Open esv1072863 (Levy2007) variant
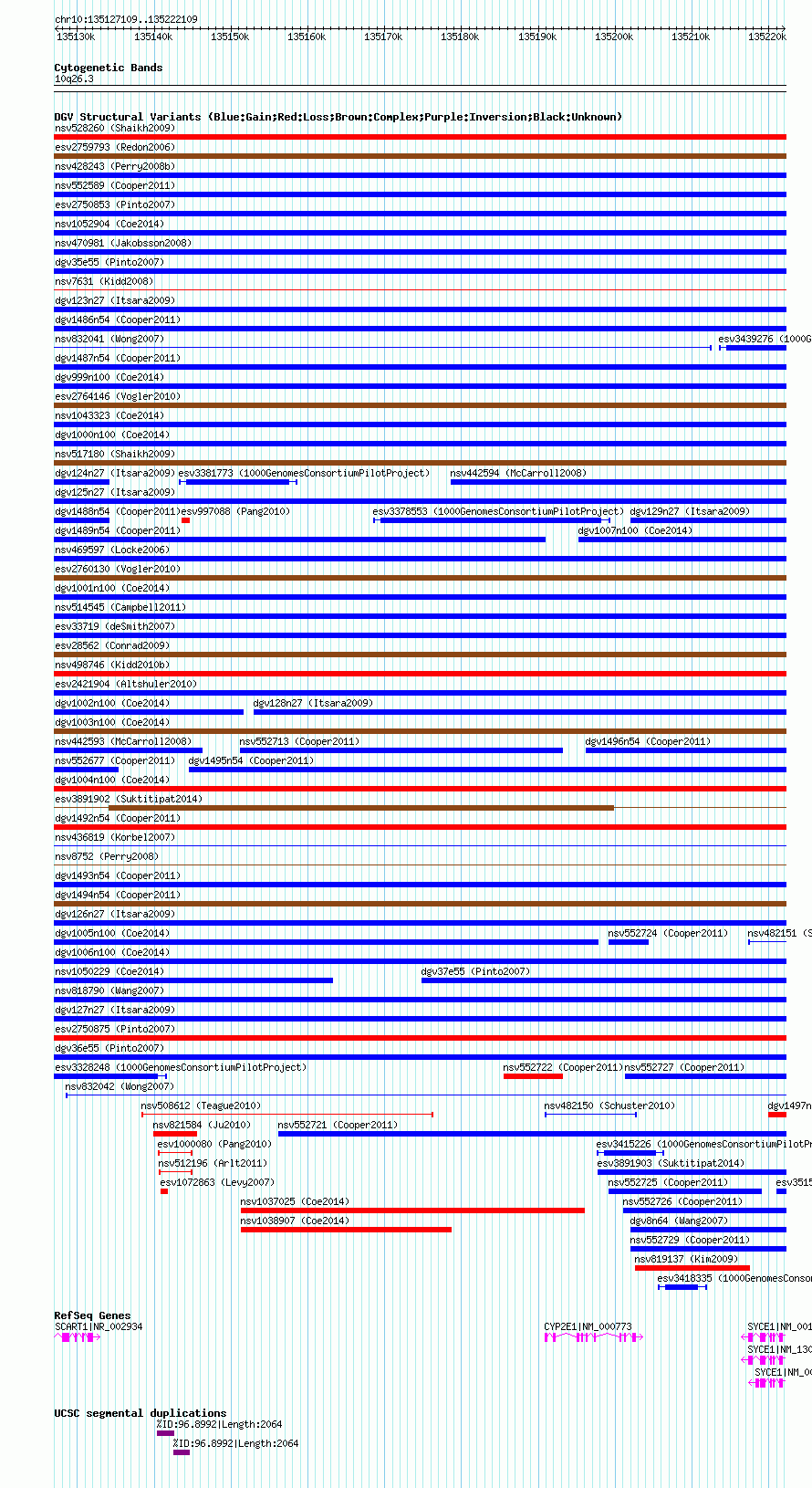The width and height of the screenshot is (812, 1488). coord(217,1182)
